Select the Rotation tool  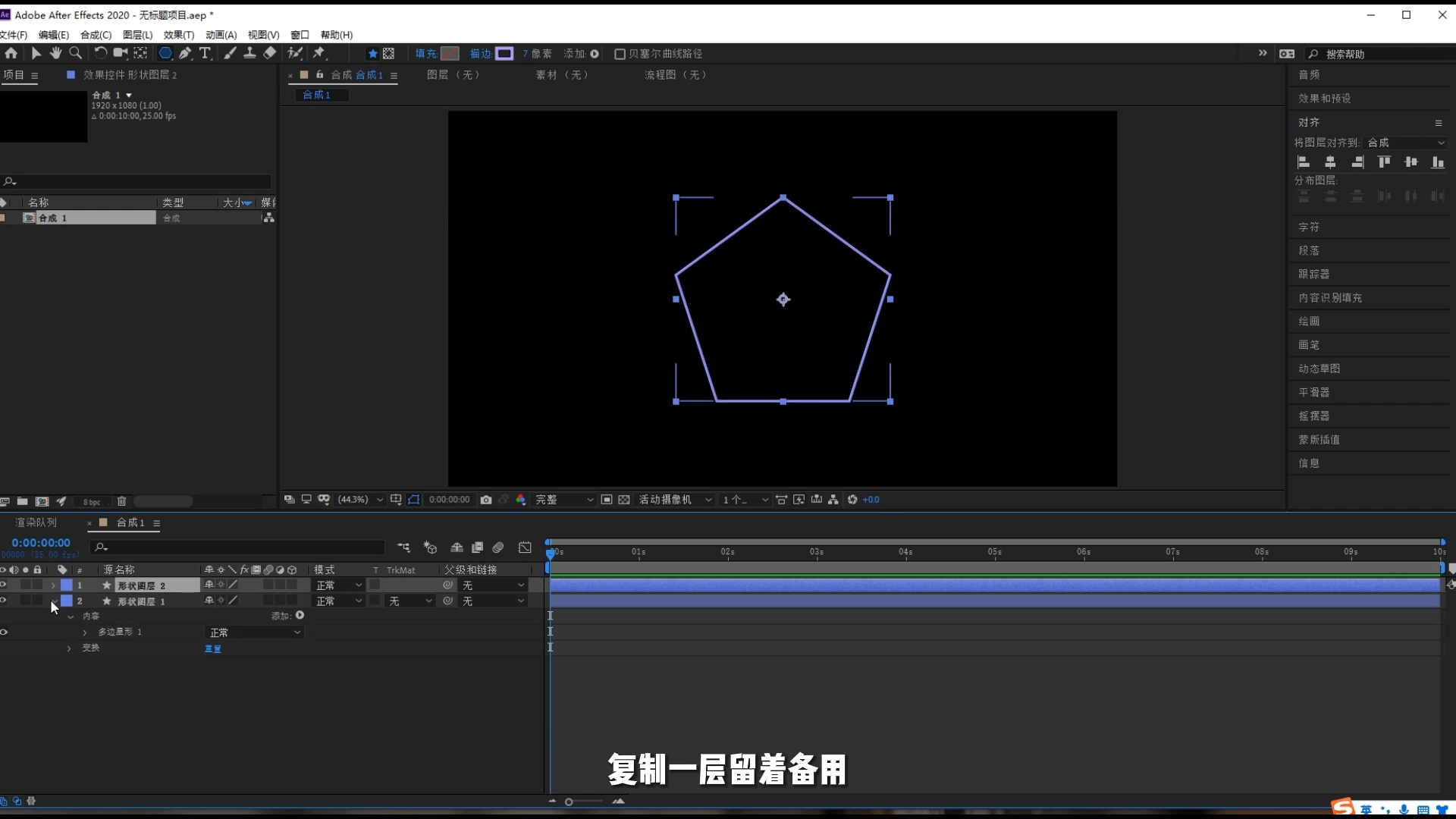100,53
